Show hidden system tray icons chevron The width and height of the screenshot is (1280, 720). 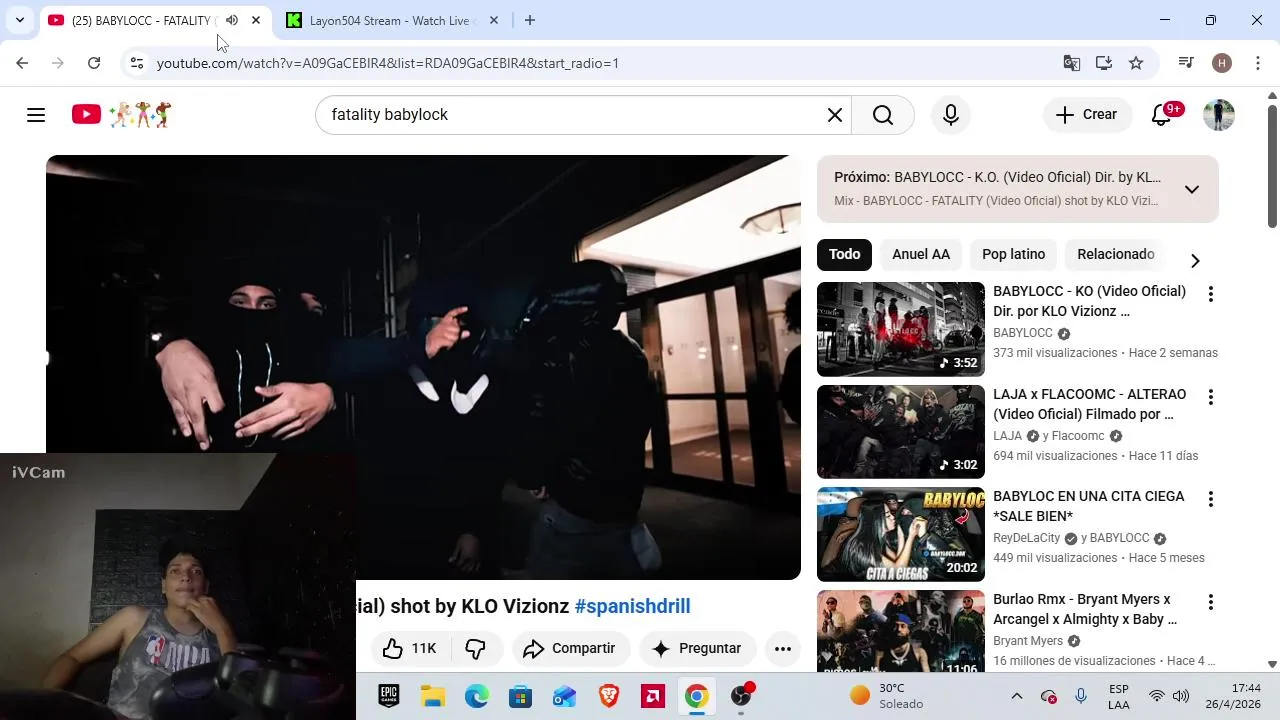tap(1017, 696)
